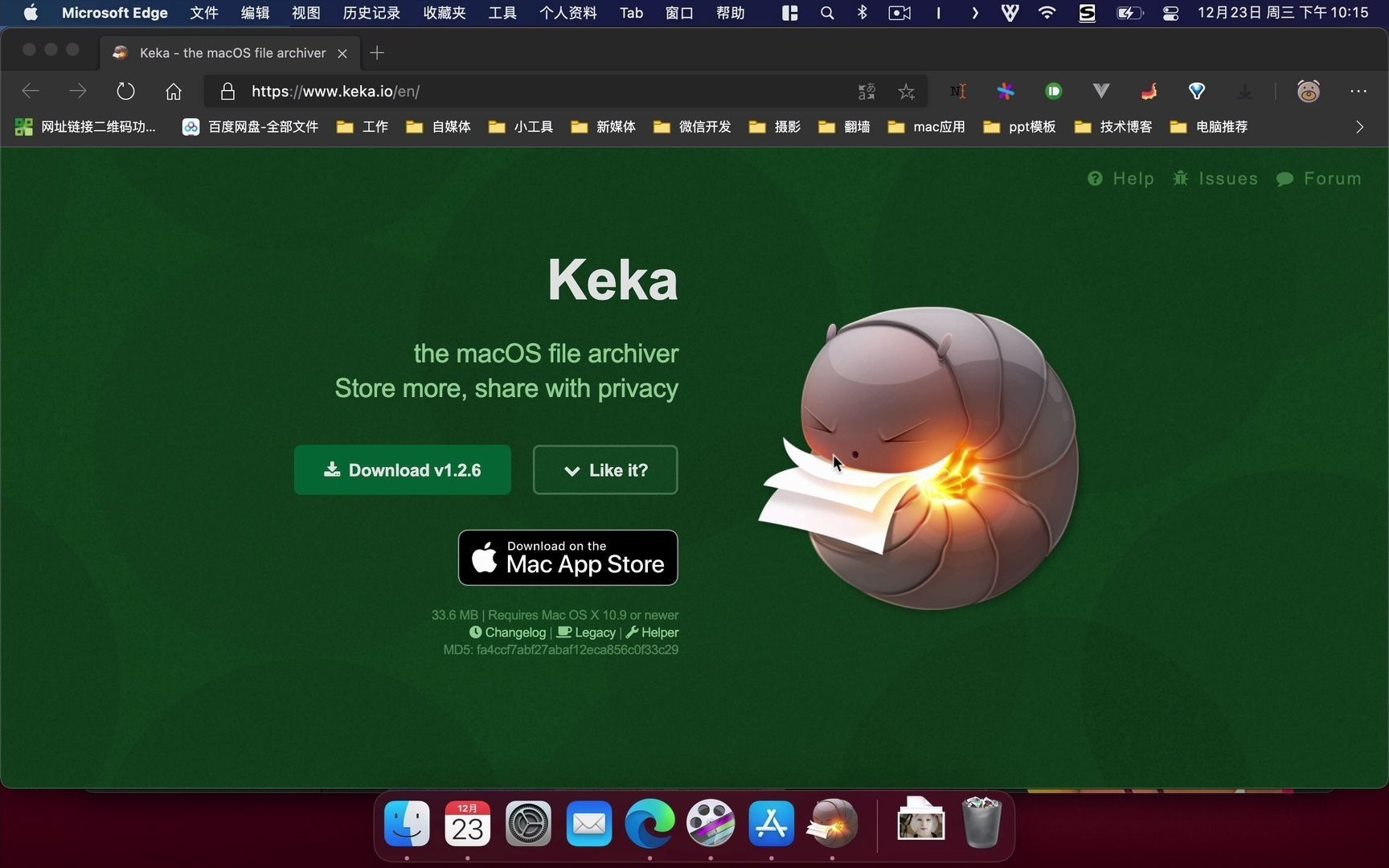Open the Helper link

[x=652, y=633]
